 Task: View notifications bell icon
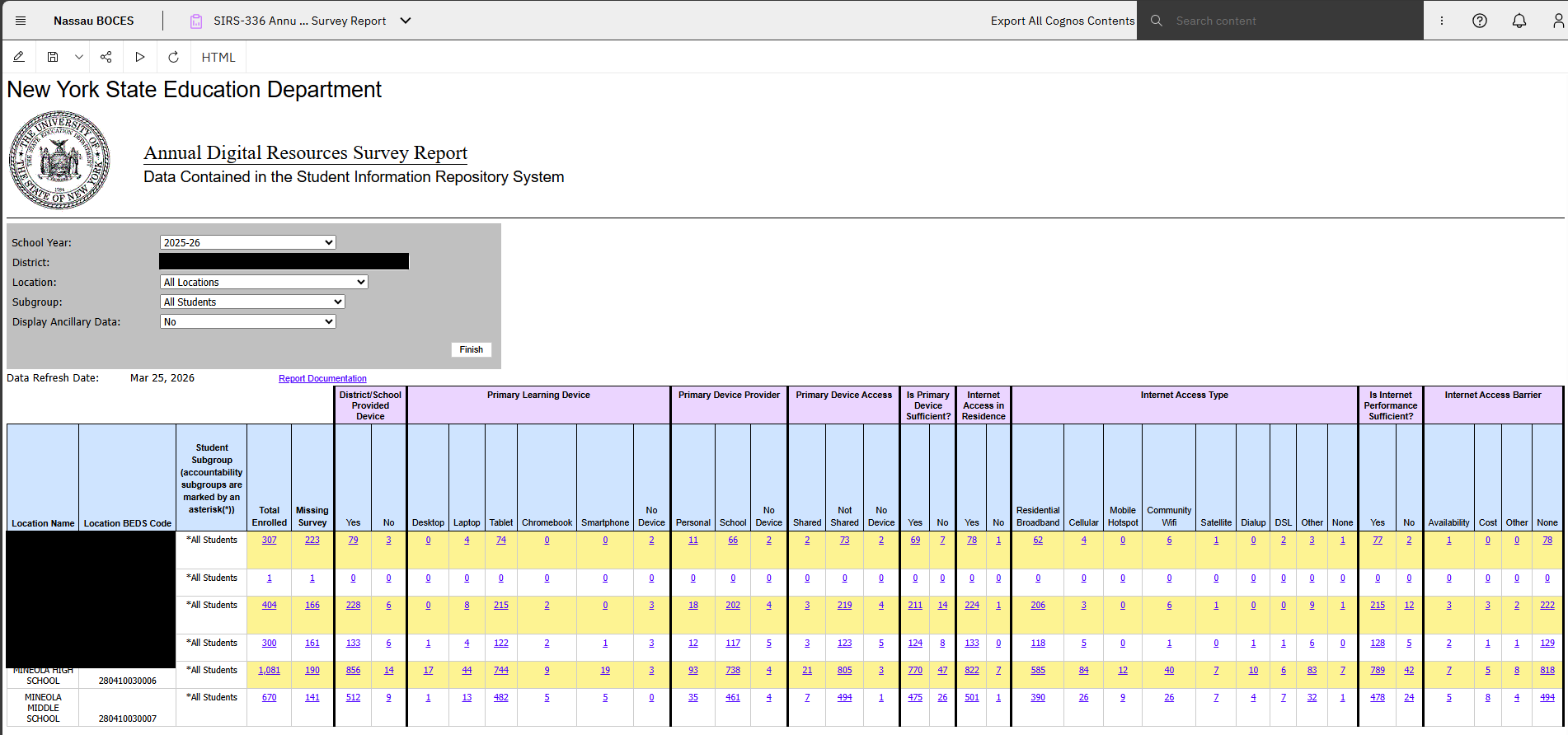(1519, 21)
